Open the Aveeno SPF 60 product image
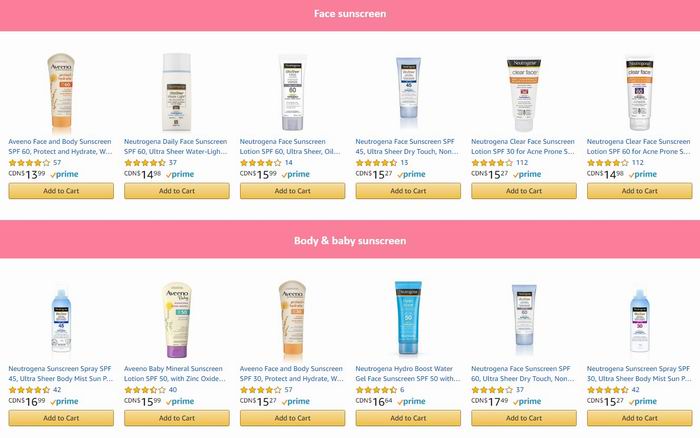 click(61, 92)
